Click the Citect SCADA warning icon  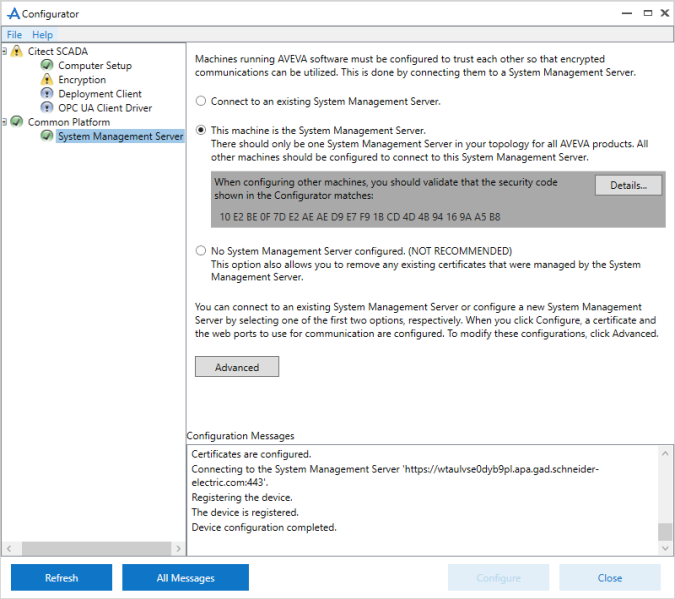point(17,52)
